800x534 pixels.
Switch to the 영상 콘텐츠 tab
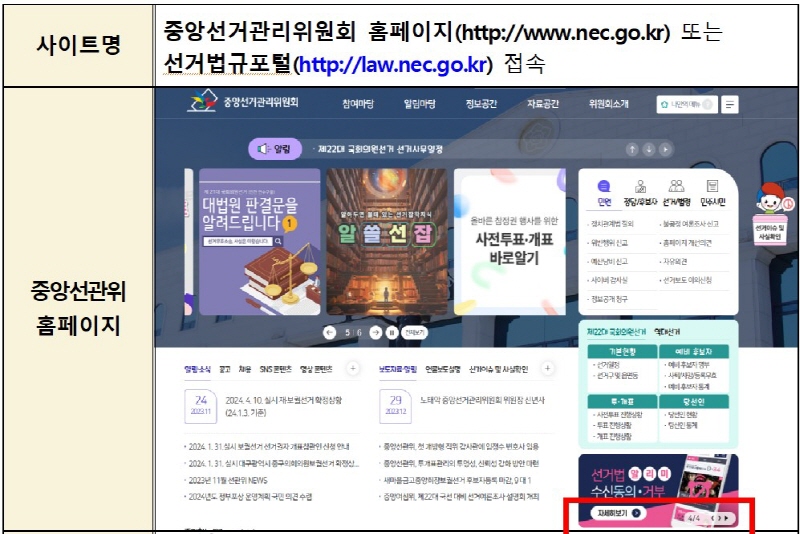tap(316, 369)
